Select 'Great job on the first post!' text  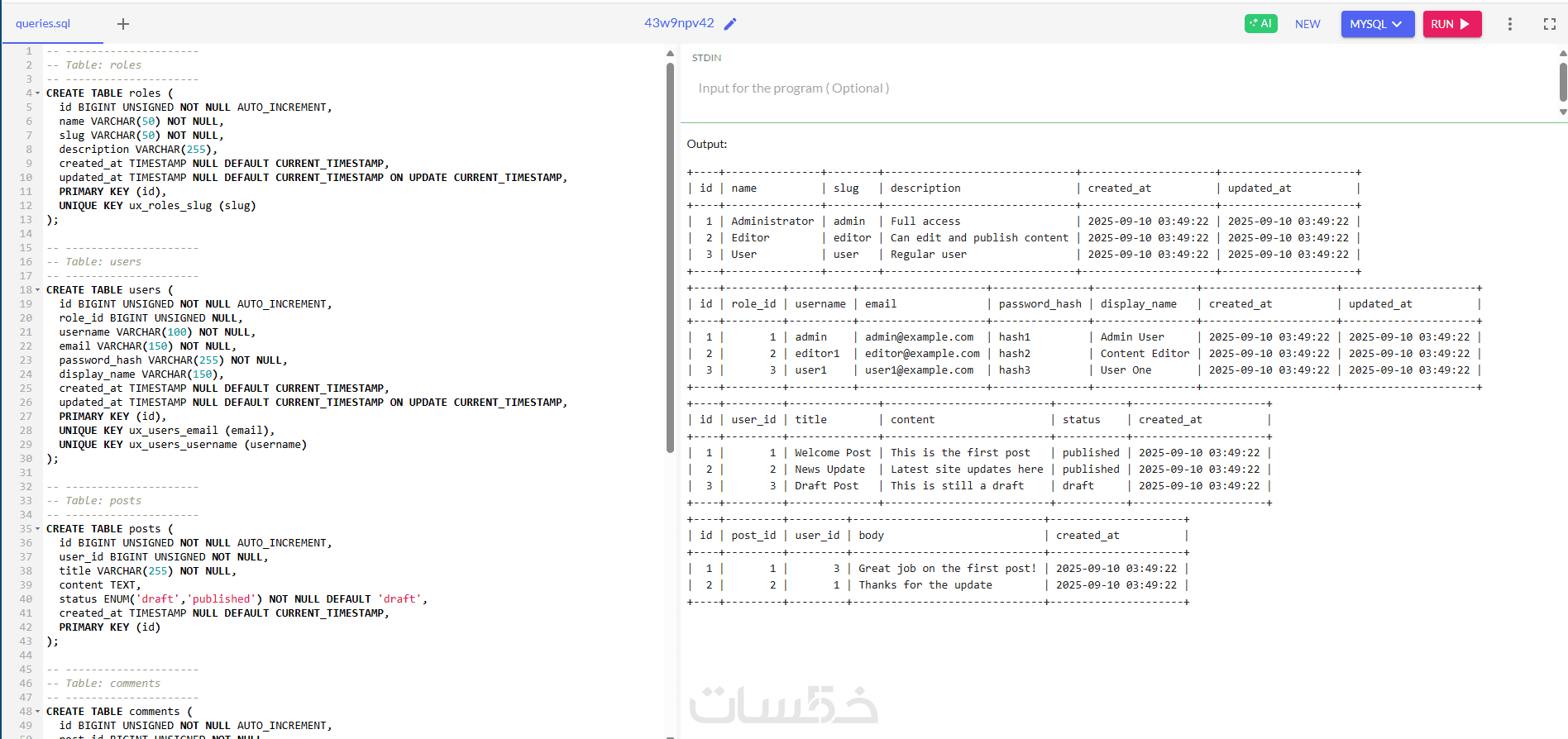947,569
